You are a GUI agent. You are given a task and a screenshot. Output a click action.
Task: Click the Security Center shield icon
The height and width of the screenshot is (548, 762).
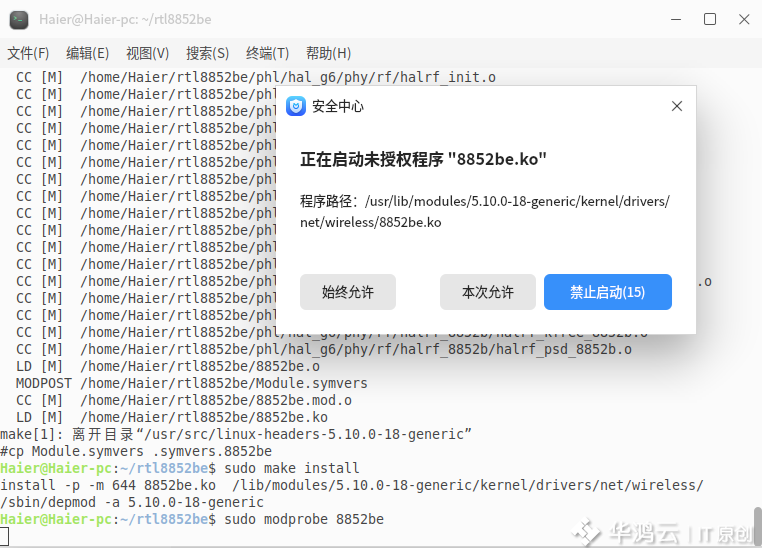click(x=295, y=106)
